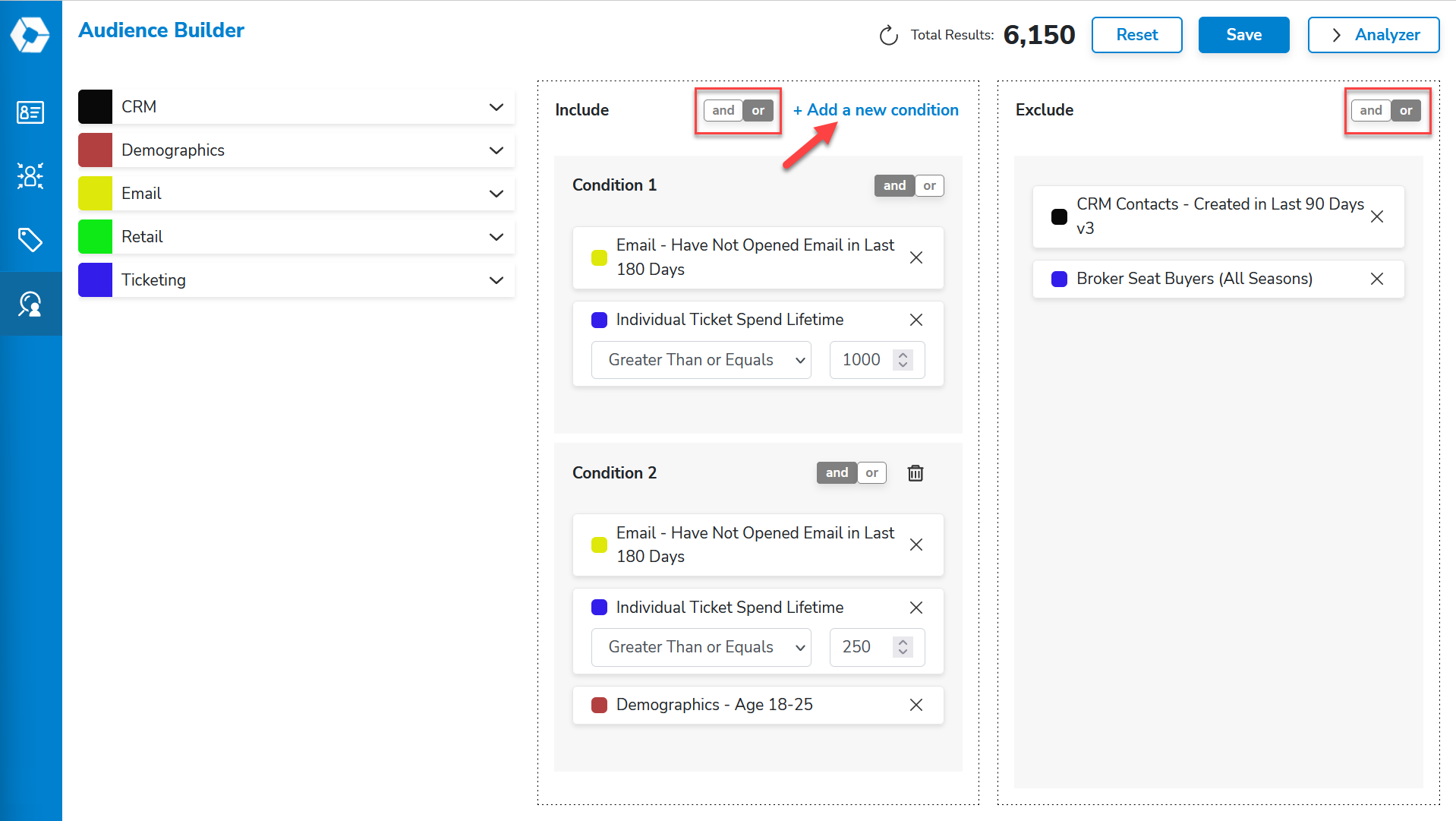Click the 1000 spend value field
Screen dimensions: 1456x821
pos(877,360)
